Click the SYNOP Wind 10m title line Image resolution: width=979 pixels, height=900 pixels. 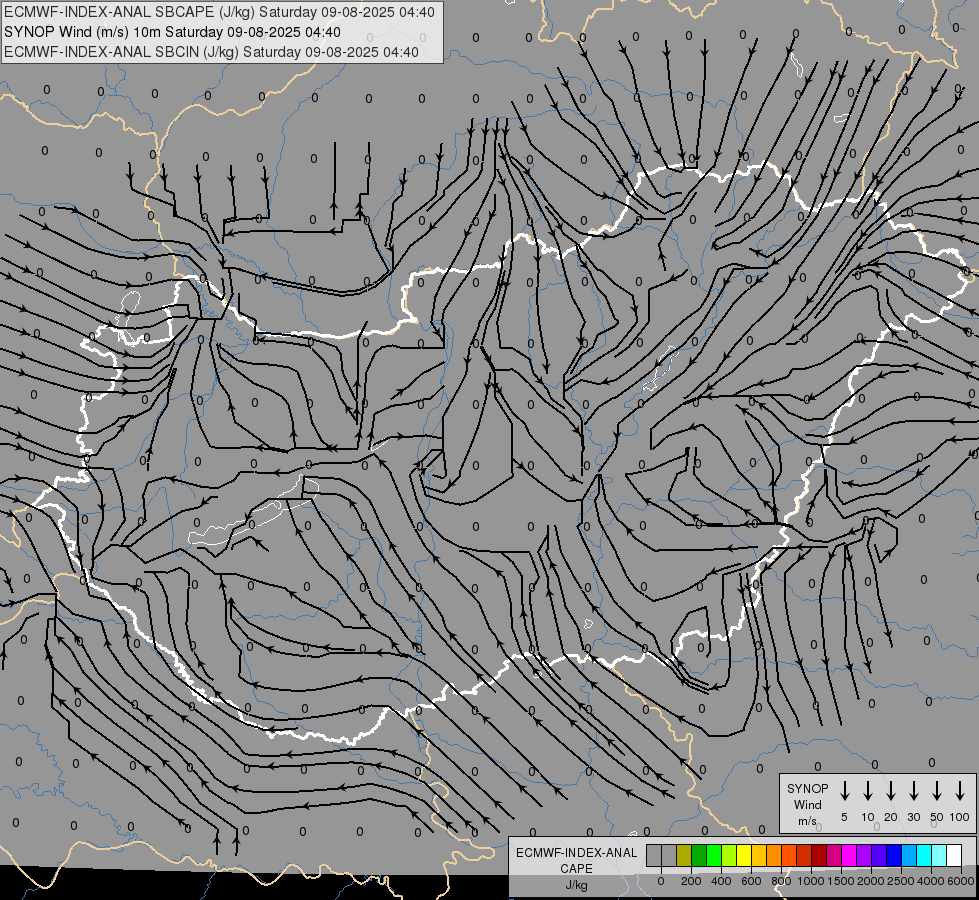coord(172,32)
